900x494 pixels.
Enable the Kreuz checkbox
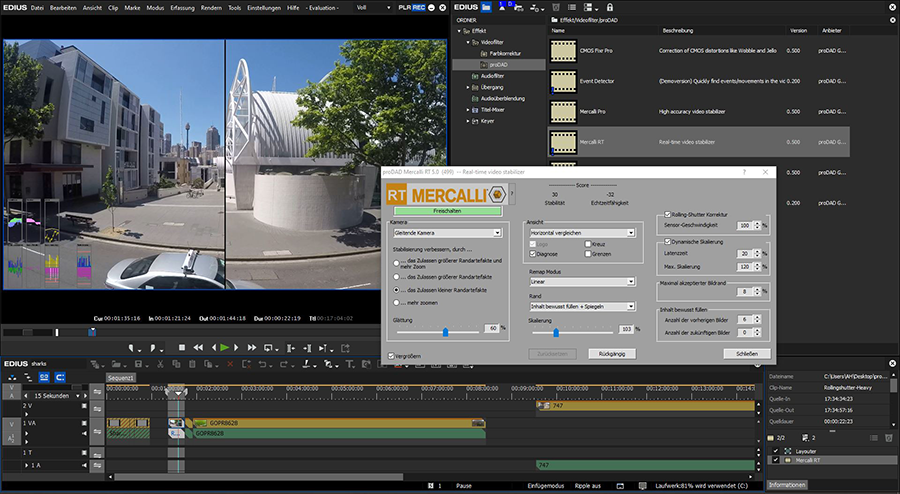pos(588,243)
